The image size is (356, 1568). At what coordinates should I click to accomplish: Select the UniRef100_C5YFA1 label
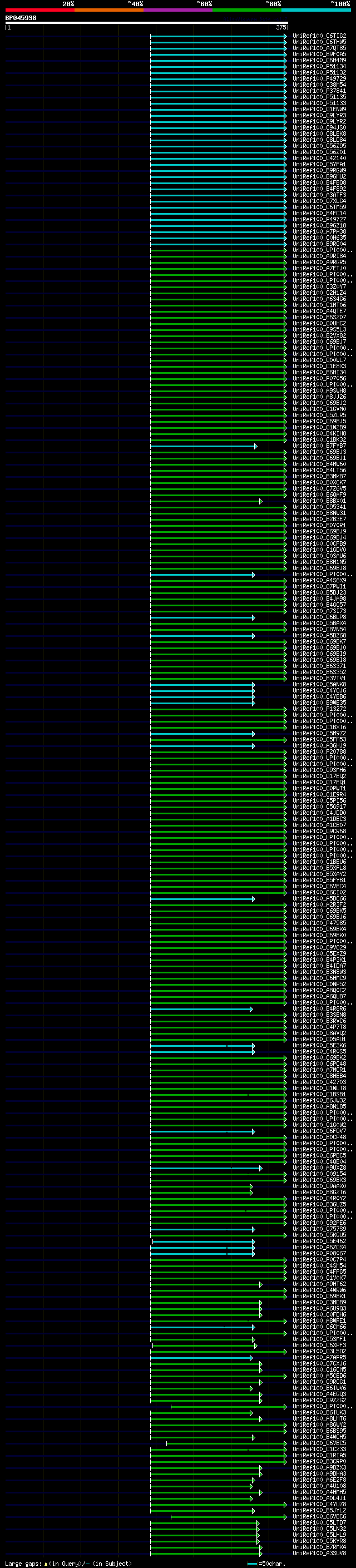tap(319, 164)
